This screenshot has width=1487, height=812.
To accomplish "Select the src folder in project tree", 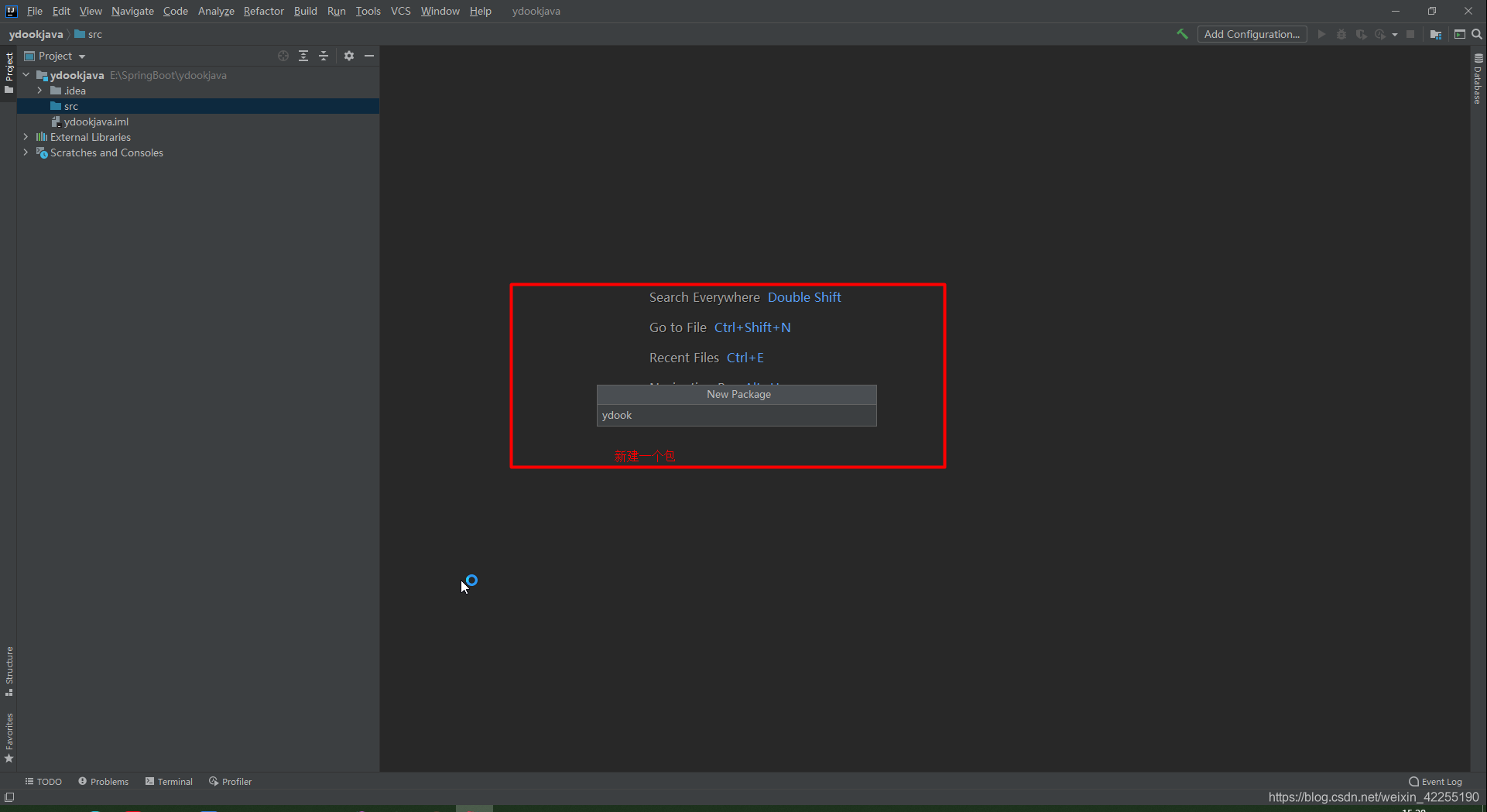I will coord(198,106).
